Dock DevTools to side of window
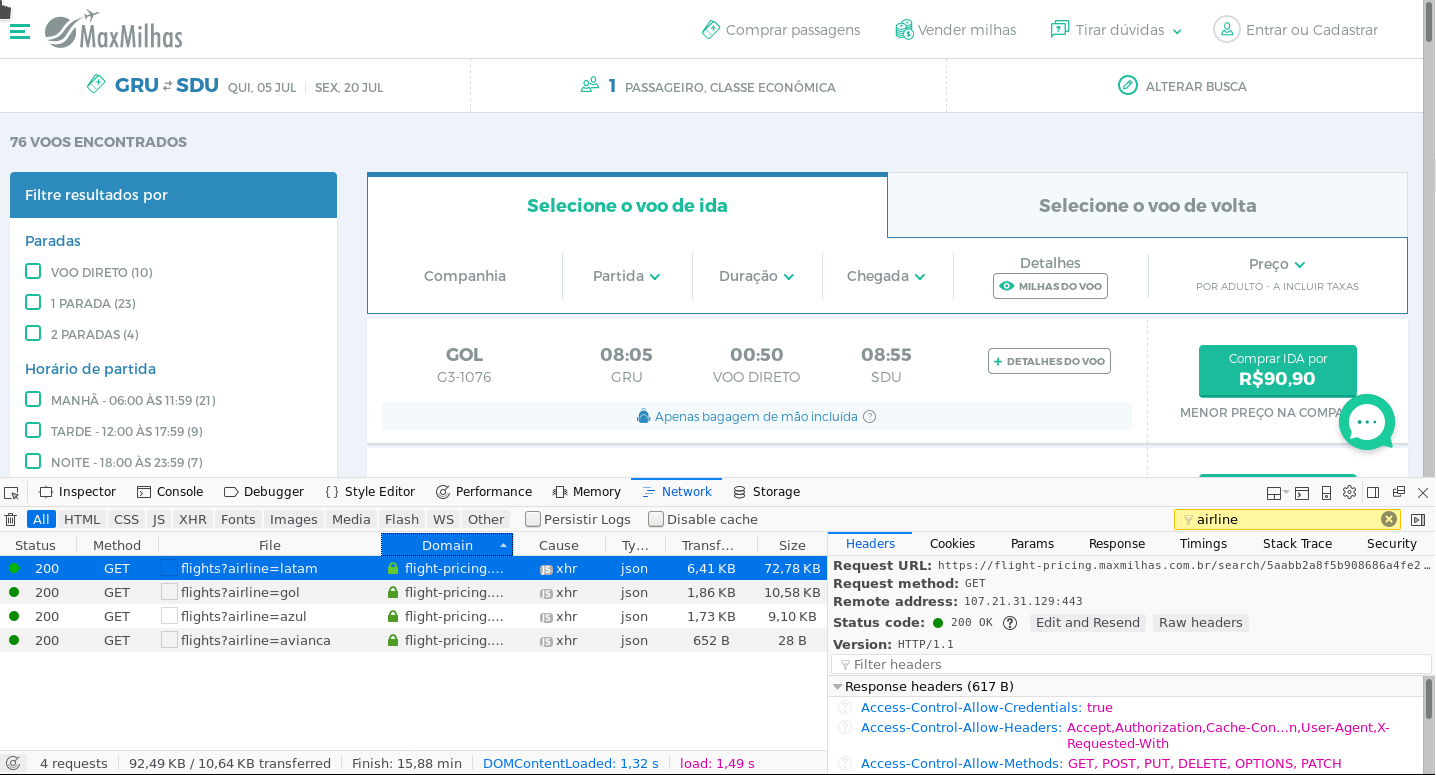Viewport: 1436px width, 775px height. 1373,492
